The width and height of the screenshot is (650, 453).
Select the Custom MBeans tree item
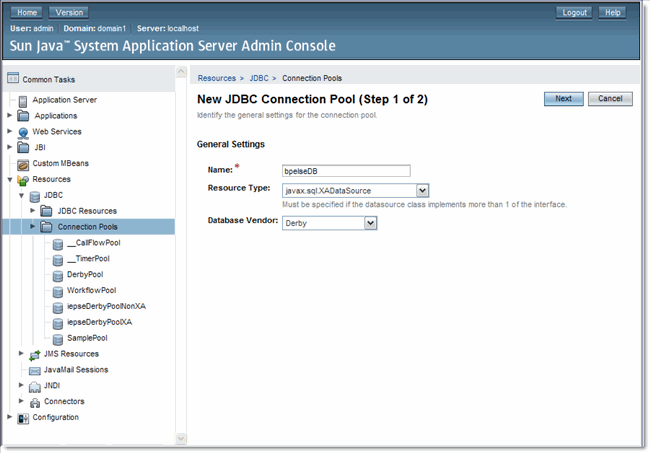point(61,163)
